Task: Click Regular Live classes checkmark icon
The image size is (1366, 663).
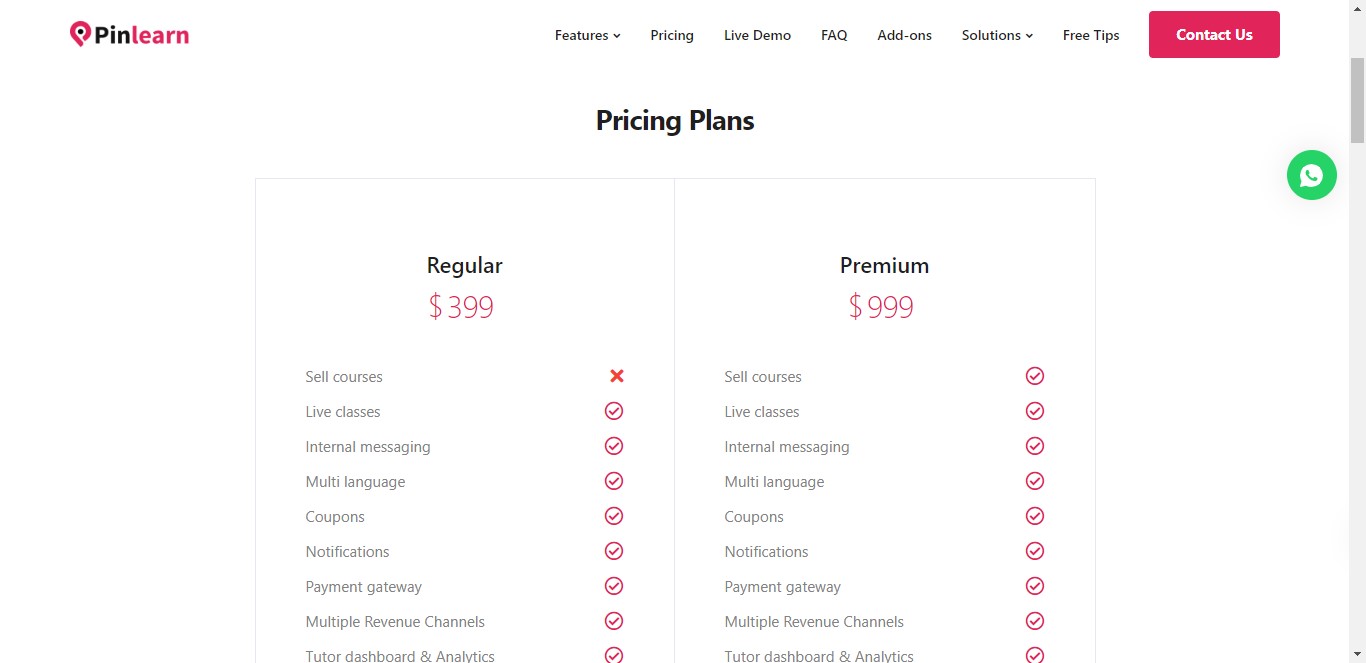Action: coord(614,411)
